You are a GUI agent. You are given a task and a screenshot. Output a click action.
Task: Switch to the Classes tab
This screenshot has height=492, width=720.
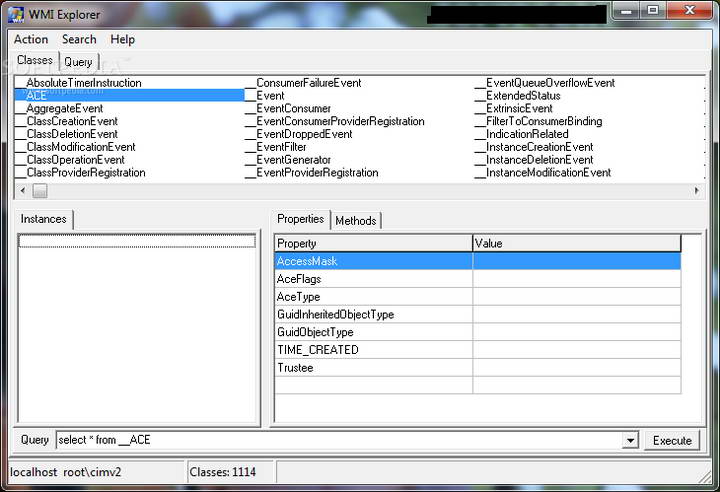click(x=35, y=60)
